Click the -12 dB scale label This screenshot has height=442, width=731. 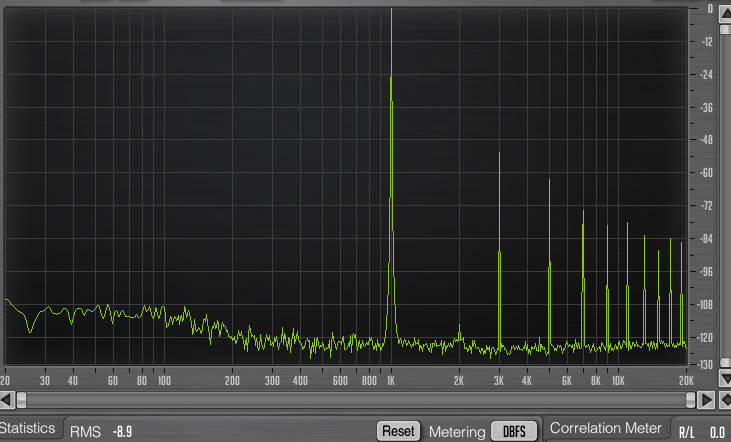707,41
